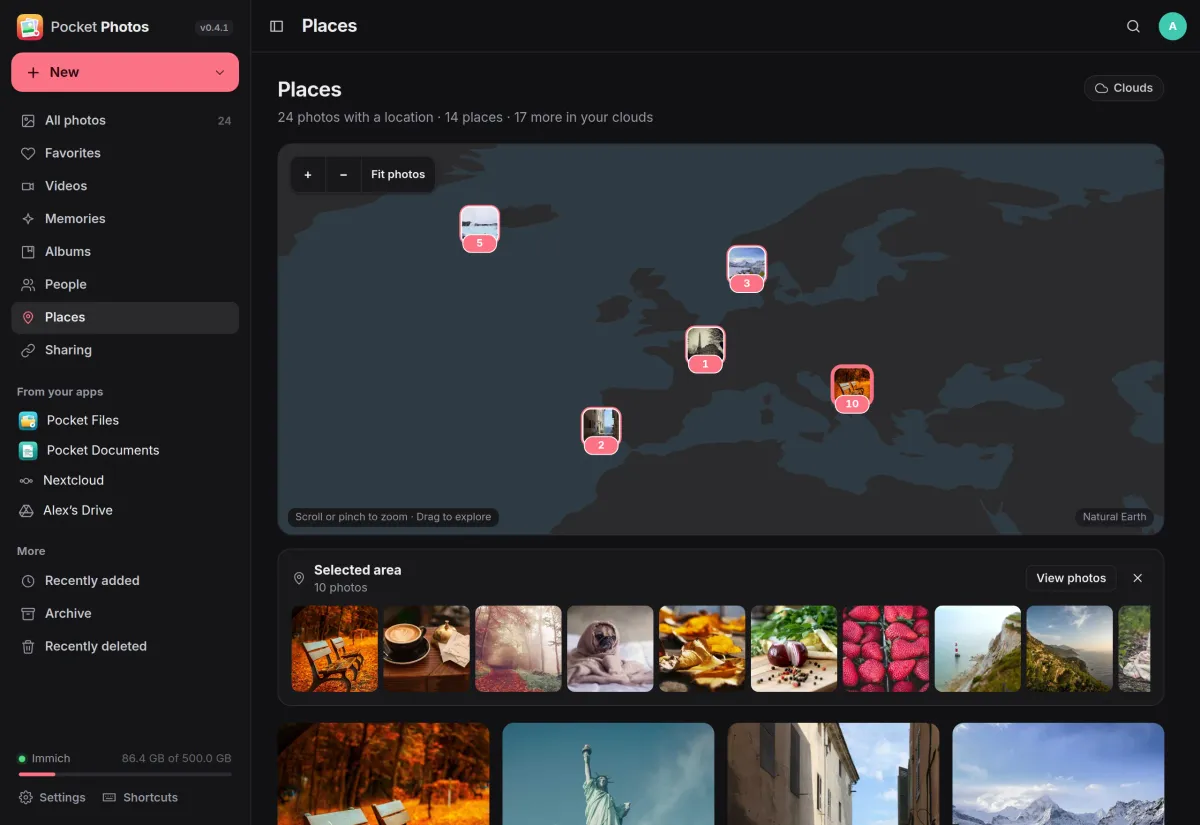Screen dimensions: 1200x825
Task: Open search with the magnifier icon
Action: coord(1133,26)
